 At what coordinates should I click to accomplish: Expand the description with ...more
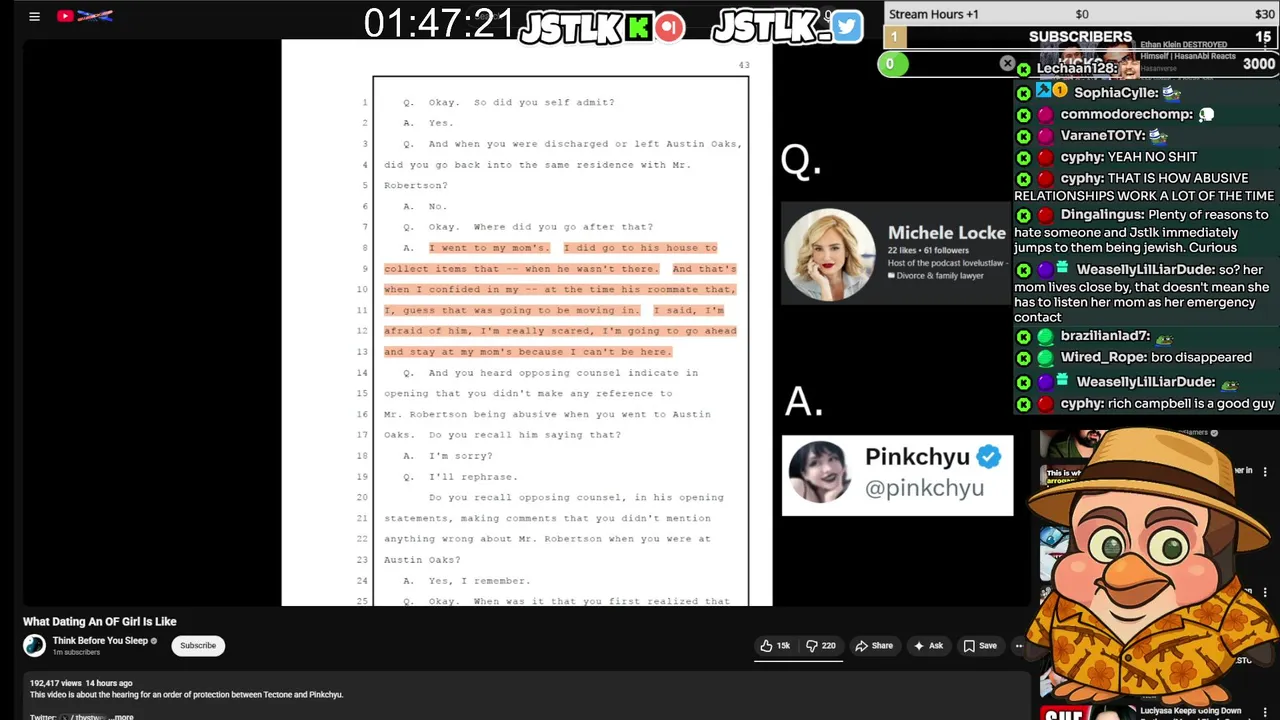(122, 716)
